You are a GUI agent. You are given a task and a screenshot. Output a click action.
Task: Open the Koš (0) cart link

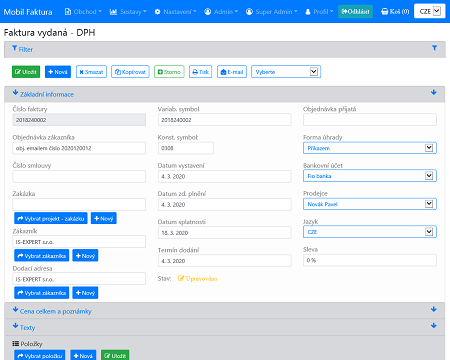coord(395,12)
